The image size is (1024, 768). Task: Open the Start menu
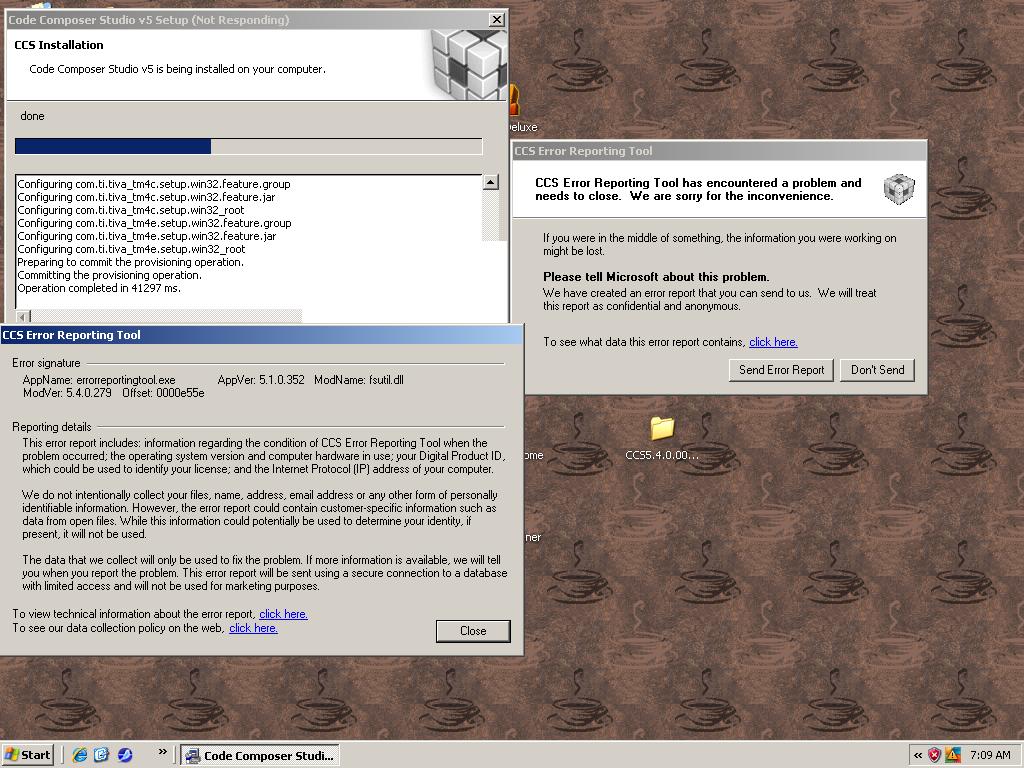click(x=27, y=755)
